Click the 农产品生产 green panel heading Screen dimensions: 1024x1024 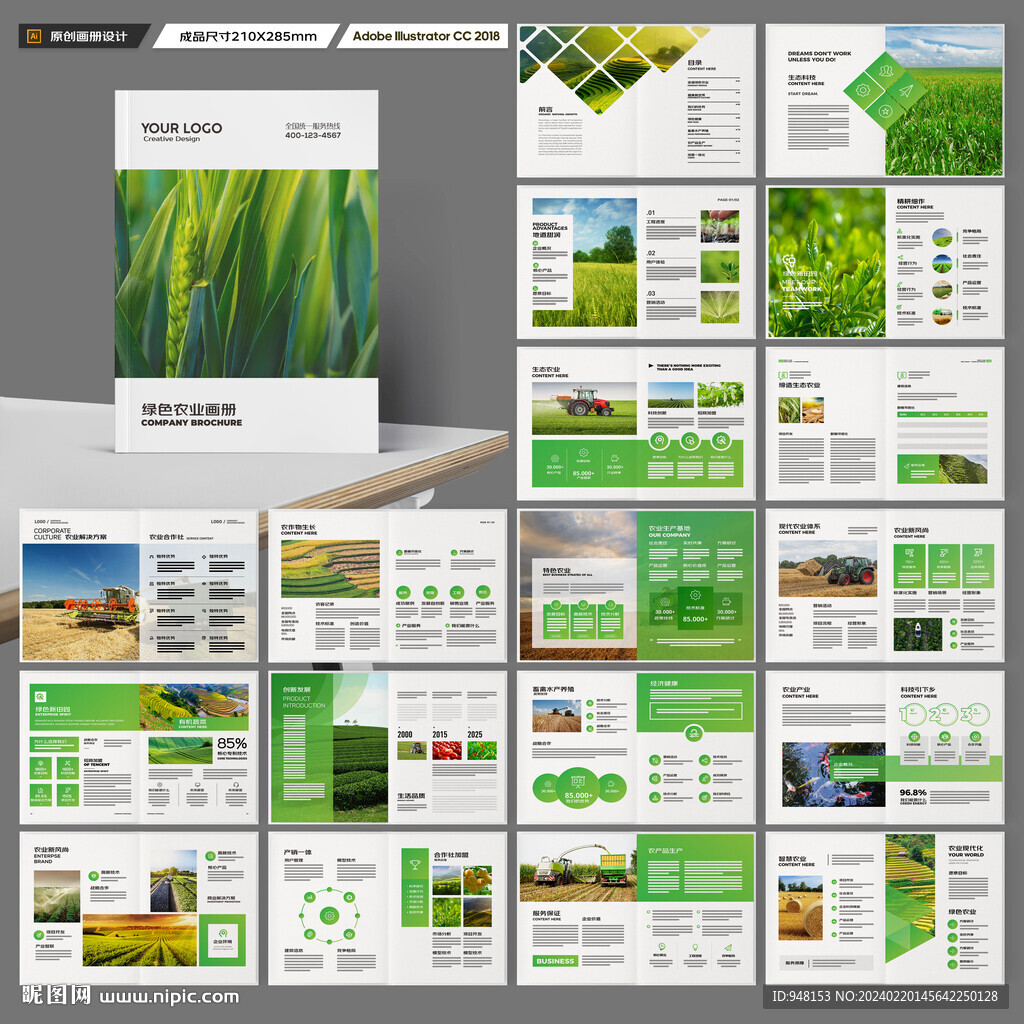click(x=665, y=850)
